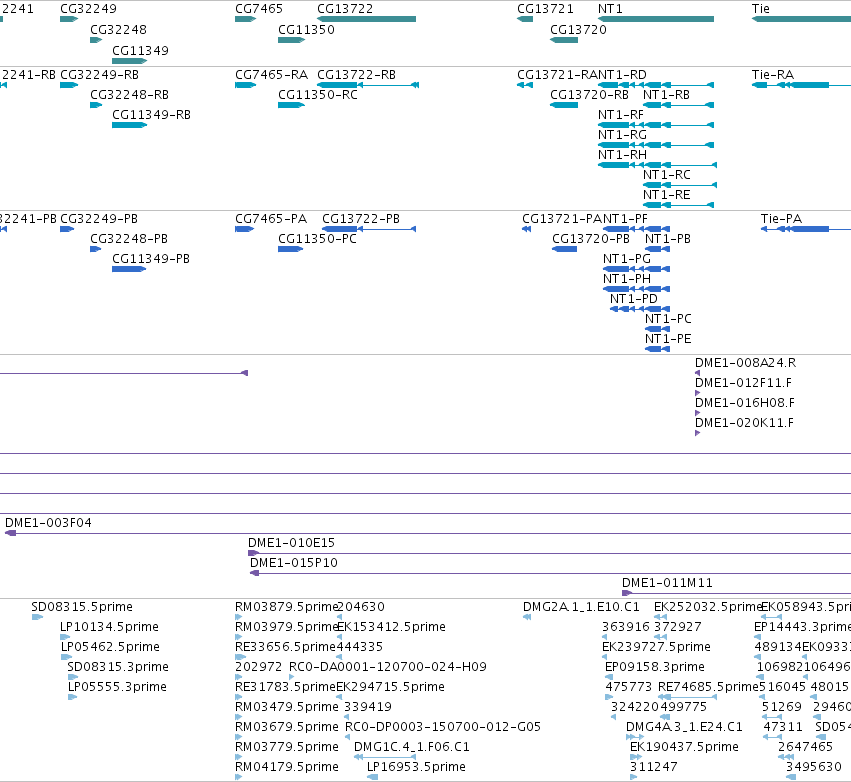The image size is (851, 782).
Task: Select the LP05462.5prime EST label
Action: 110,647
